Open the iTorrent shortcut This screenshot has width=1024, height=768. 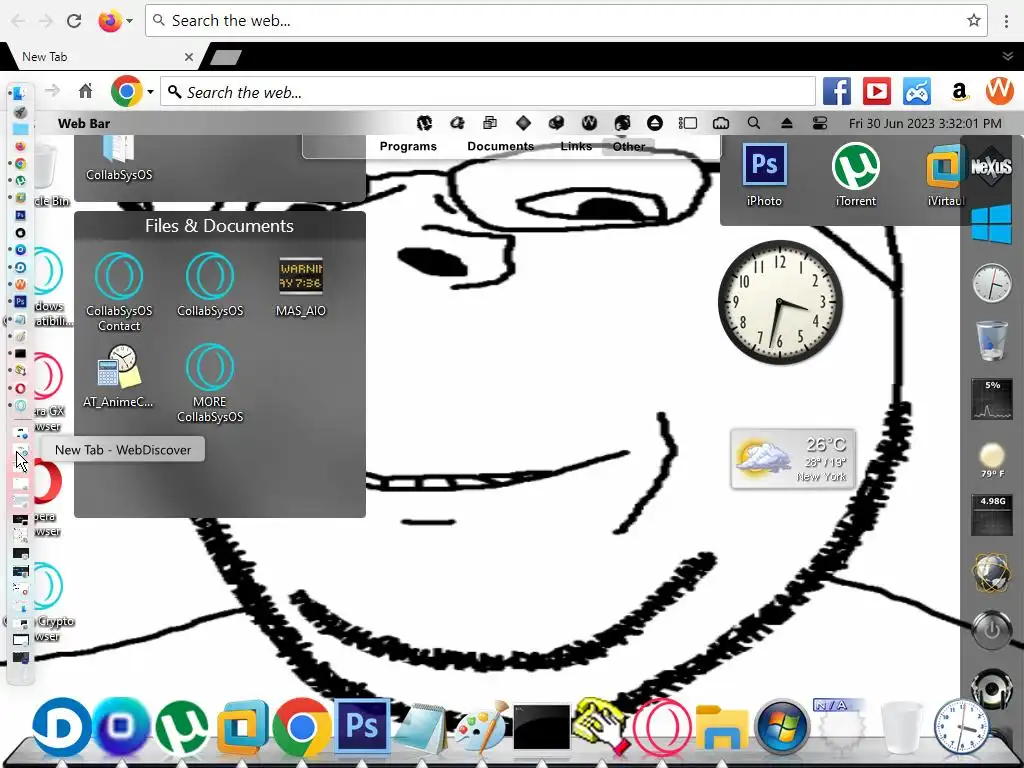pos(856,175)
